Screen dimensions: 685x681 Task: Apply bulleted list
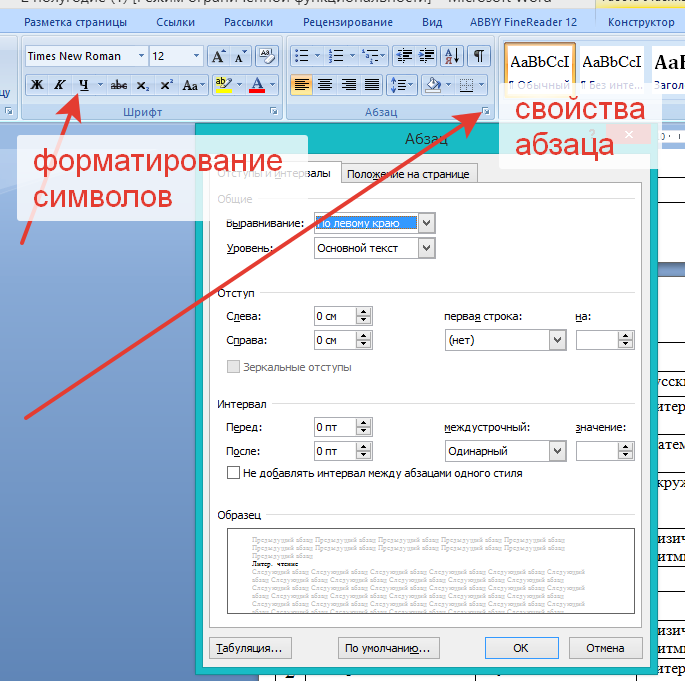[301, 56]
